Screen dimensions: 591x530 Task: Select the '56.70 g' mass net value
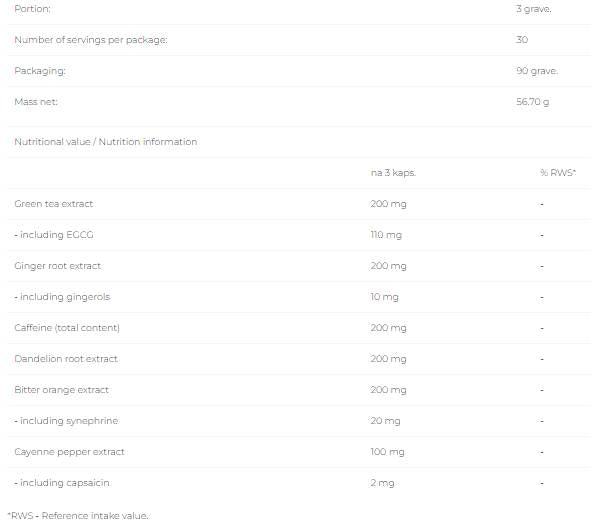[533, 102]
